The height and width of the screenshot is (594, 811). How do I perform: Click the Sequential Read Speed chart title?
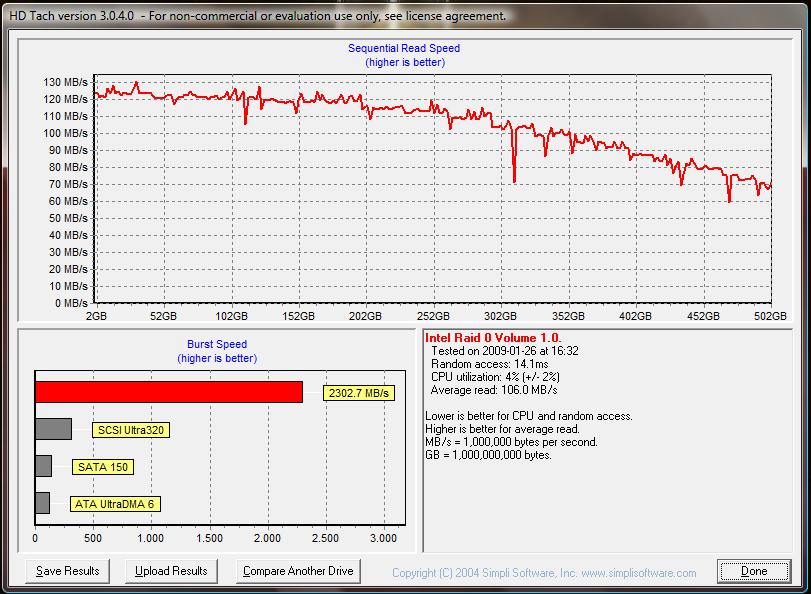click(x=404, y=48)
